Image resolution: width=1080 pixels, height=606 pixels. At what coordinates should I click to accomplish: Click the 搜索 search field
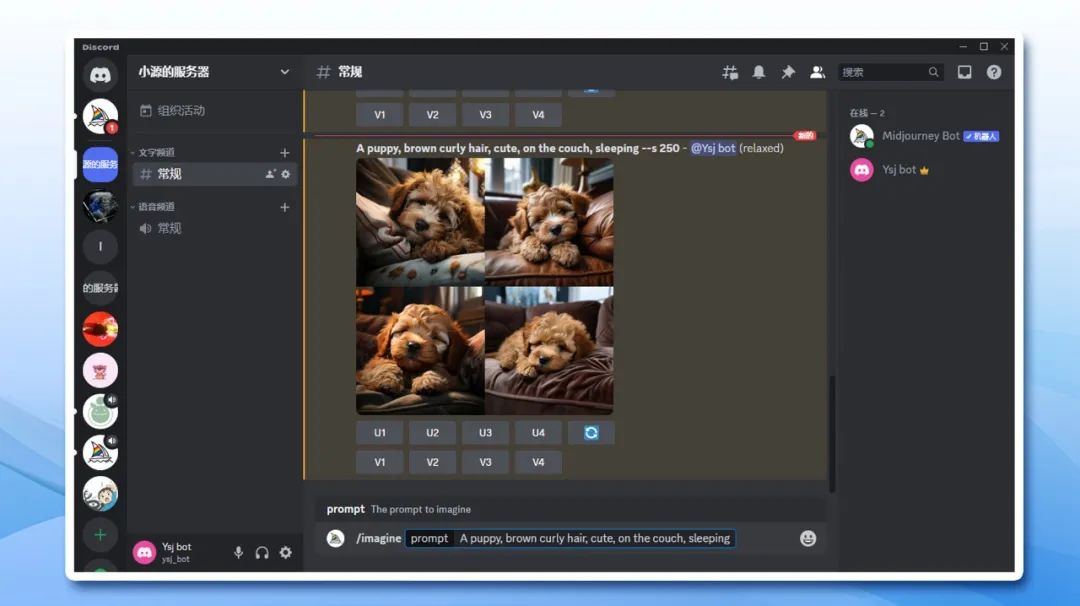coord(891,72)
